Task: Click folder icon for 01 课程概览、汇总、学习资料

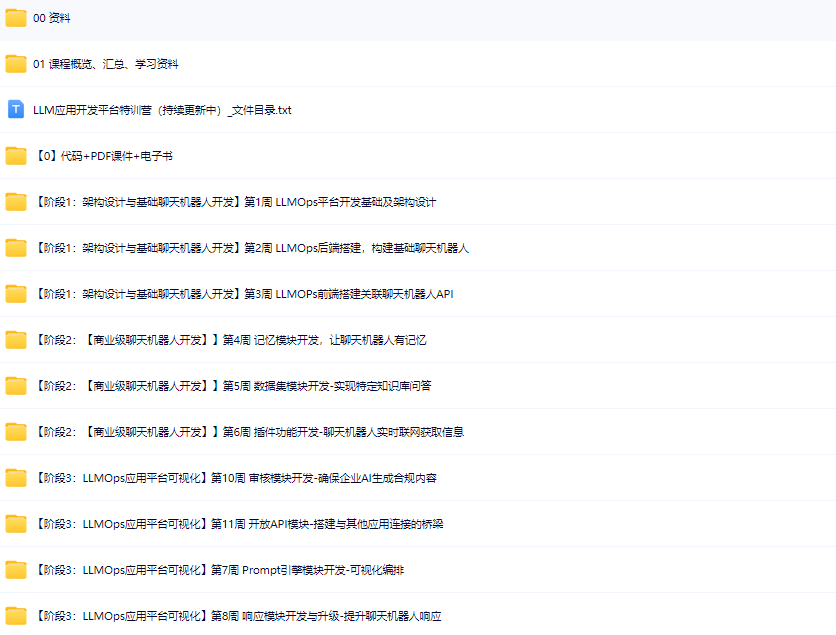Action: point(16,64)
